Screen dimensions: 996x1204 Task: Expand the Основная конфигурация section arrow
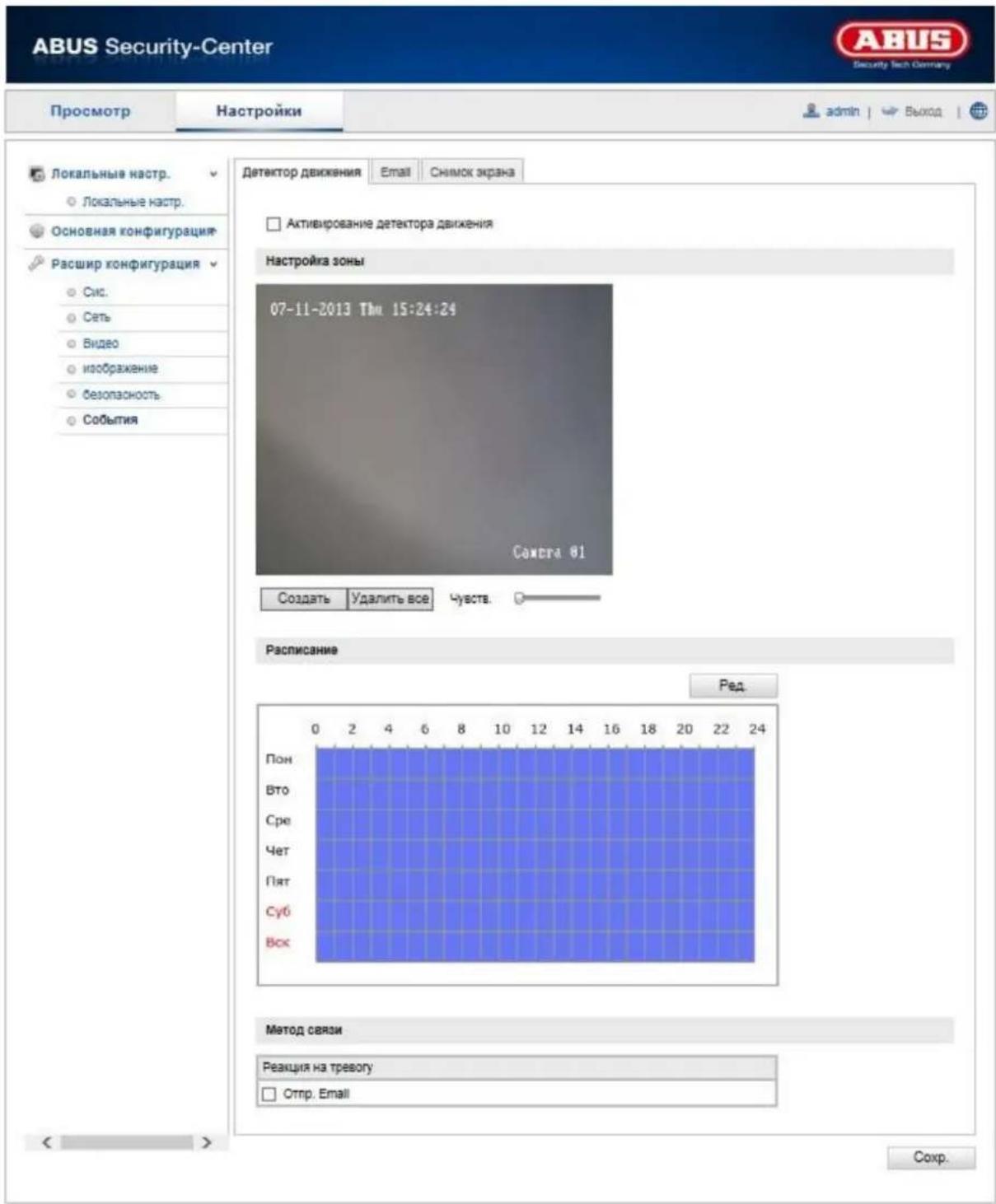point(213,231)
